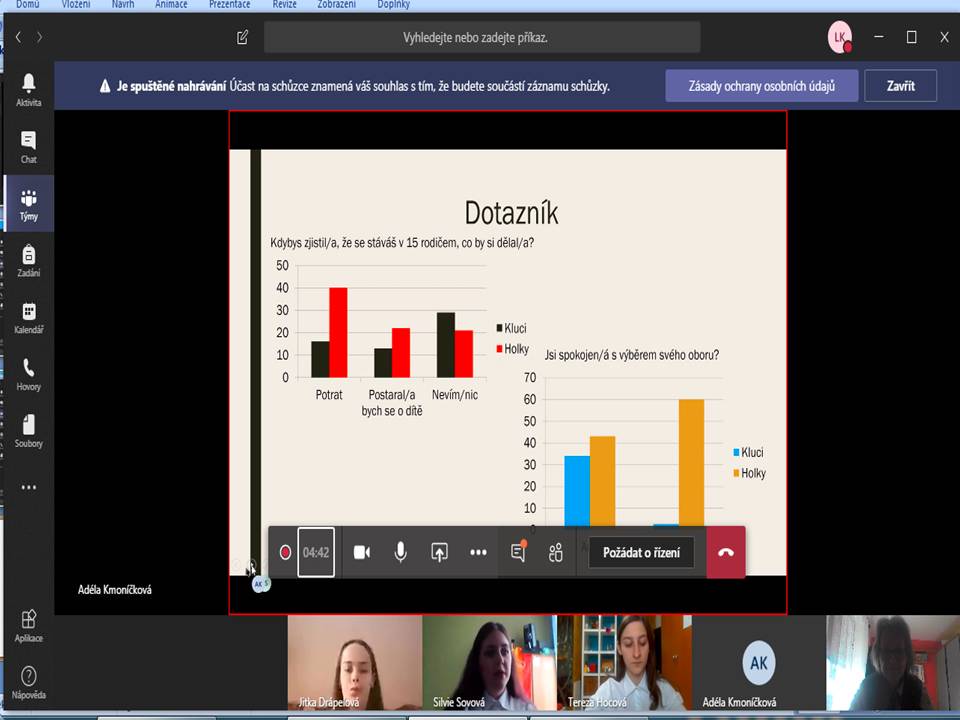Open Nápověda help icon
This screenshot has width=960, height=720.
coord(28,681)
